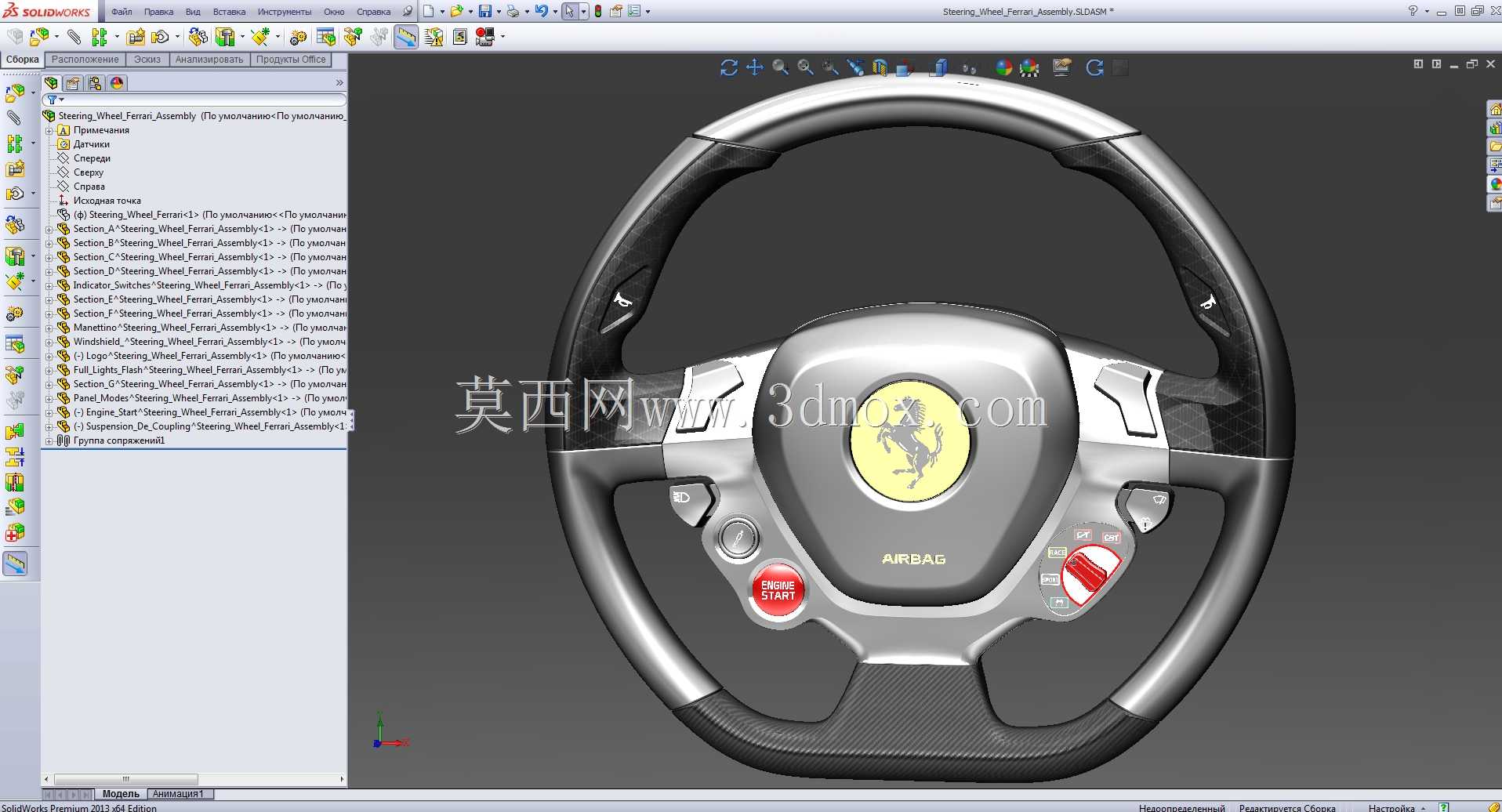This screenshot has width=1502, height=812.
Task: Switch to the Анализировать tab
Action: pyautogui.click(x=209, y=60)
